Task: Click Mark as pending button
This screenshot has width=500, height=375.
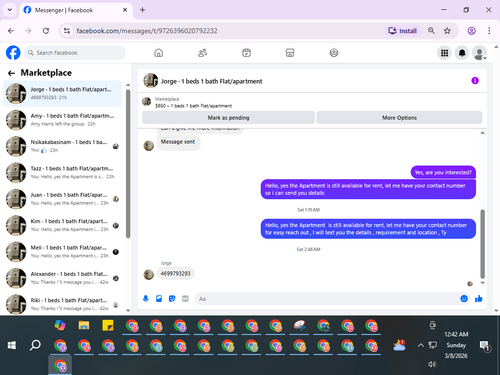Action: point(228,118)
